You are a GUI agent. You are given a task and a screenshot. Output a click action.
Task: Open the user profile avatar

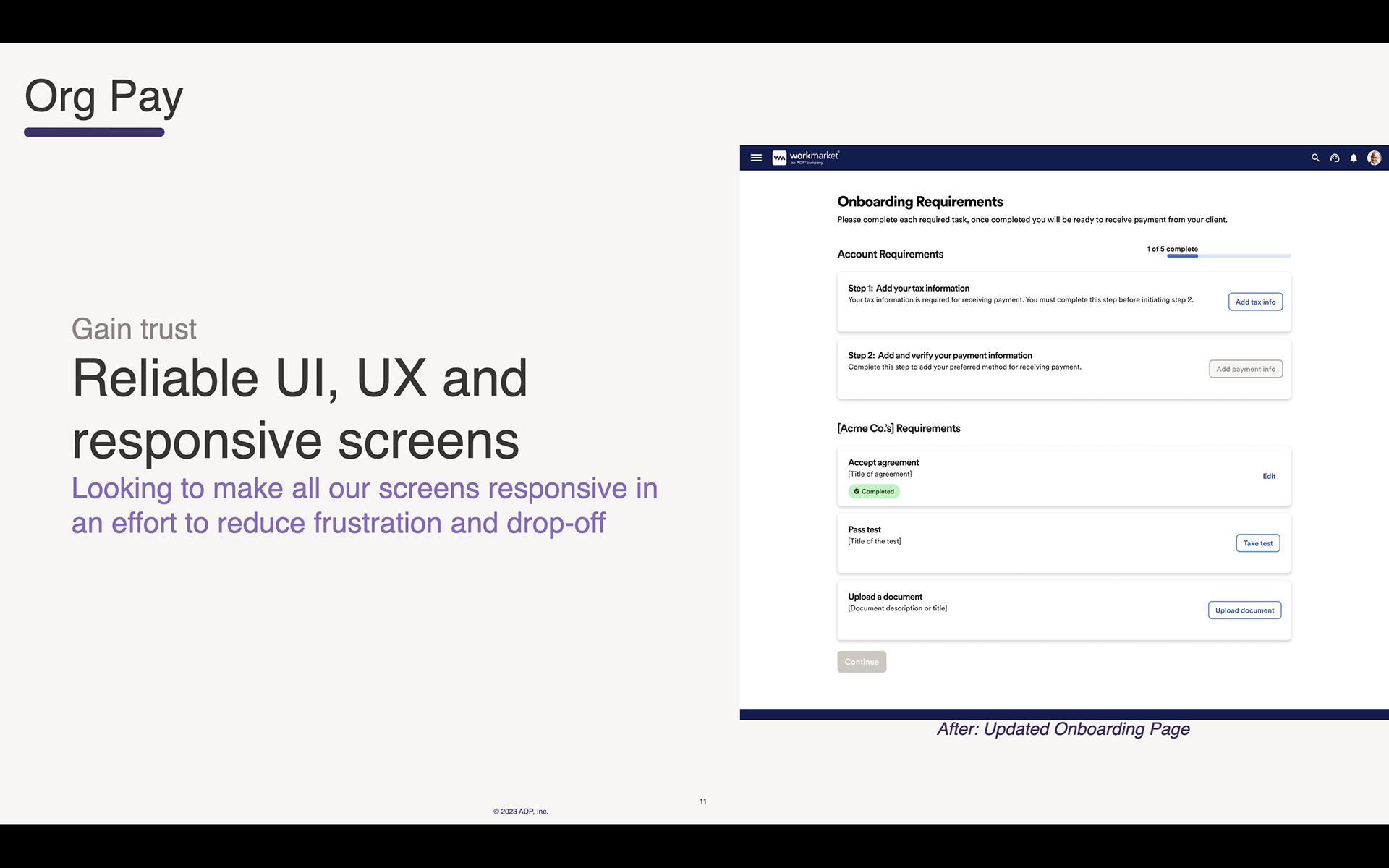[1375, 158]
